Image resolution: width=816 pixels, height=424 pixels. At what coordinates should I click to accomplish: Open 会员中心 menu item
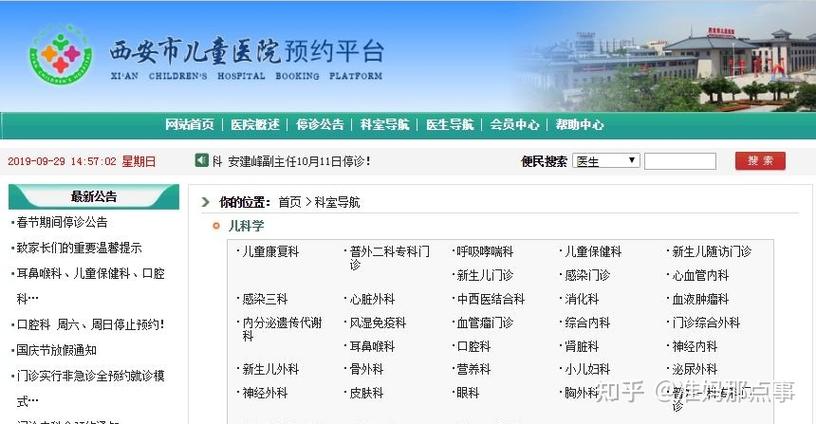(x=514, y=125)
